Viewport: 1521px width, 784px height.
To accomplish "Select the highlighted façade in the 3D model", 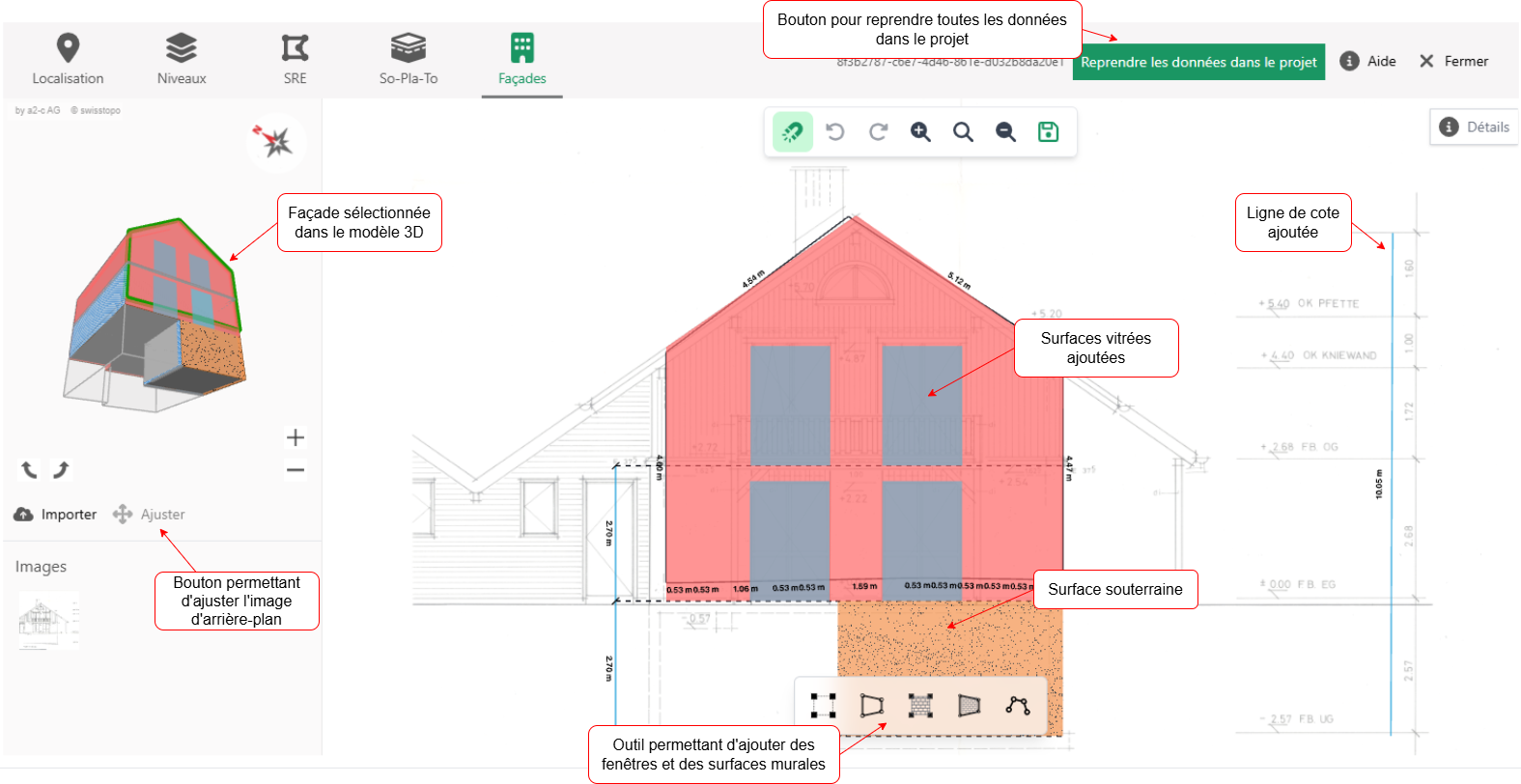I will click(x=183, y=275).
